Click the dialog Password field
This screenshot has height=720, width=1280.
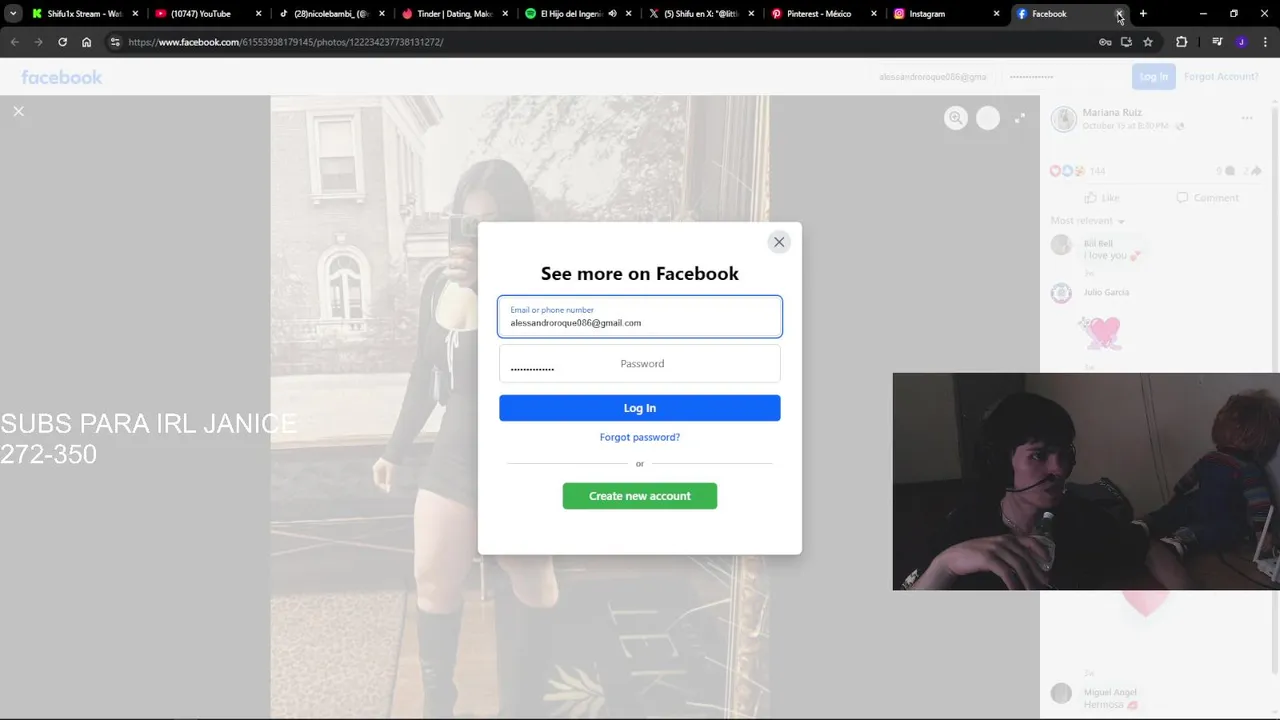640,364
